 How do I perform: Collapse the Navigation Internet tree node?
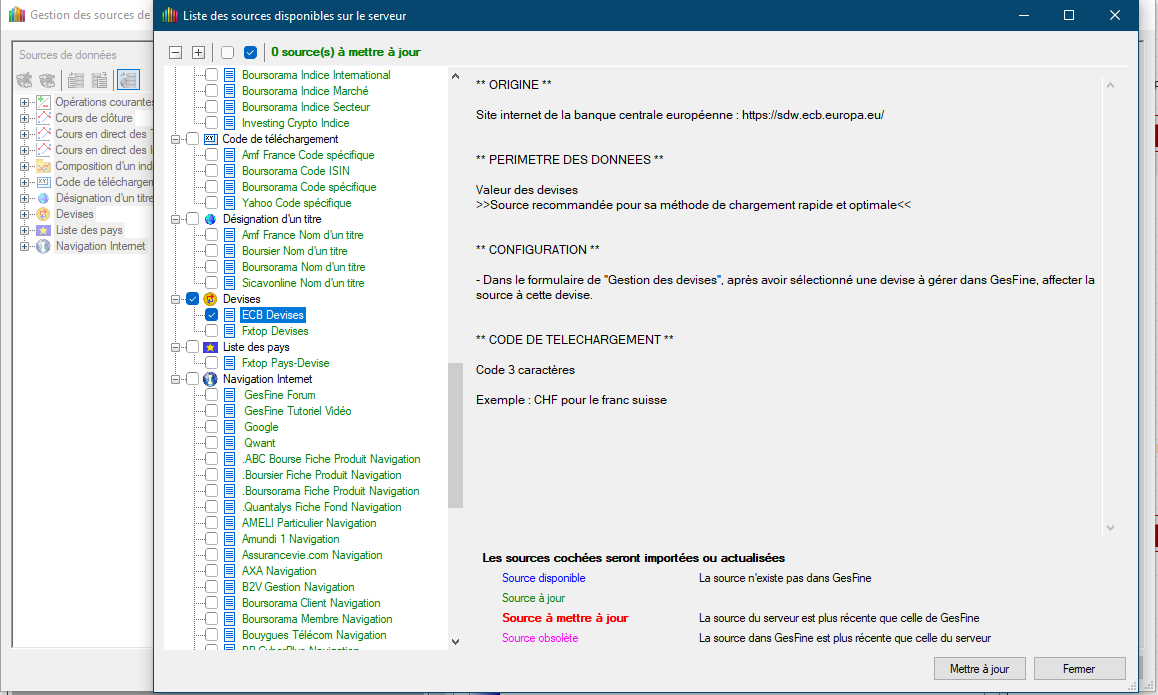click(176, 379)
